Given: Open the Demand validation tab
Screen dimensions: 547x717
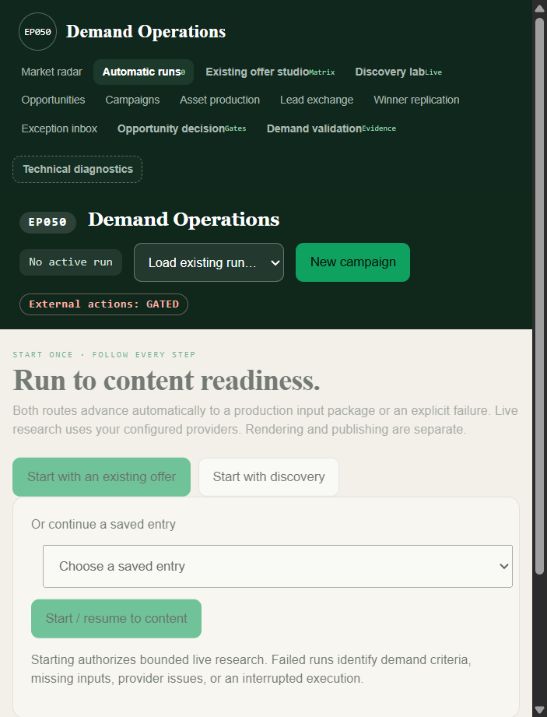Looking at the screenshot, I should pos(331,128).
